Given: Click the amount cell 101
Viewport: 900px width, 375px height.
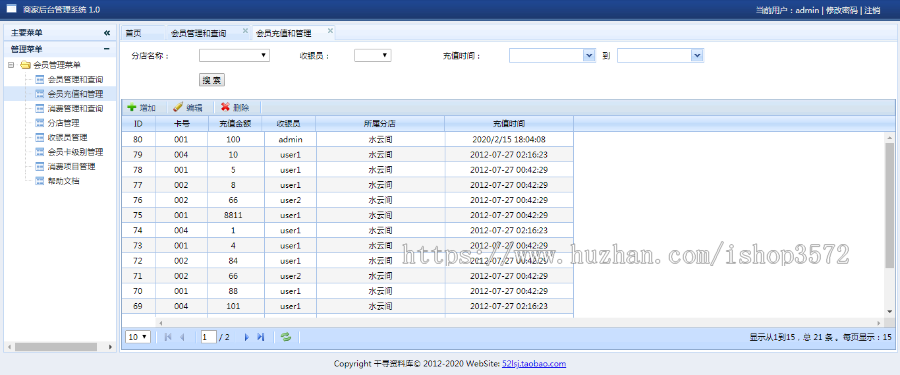Looking at the screenshot, I should point(233,306).
